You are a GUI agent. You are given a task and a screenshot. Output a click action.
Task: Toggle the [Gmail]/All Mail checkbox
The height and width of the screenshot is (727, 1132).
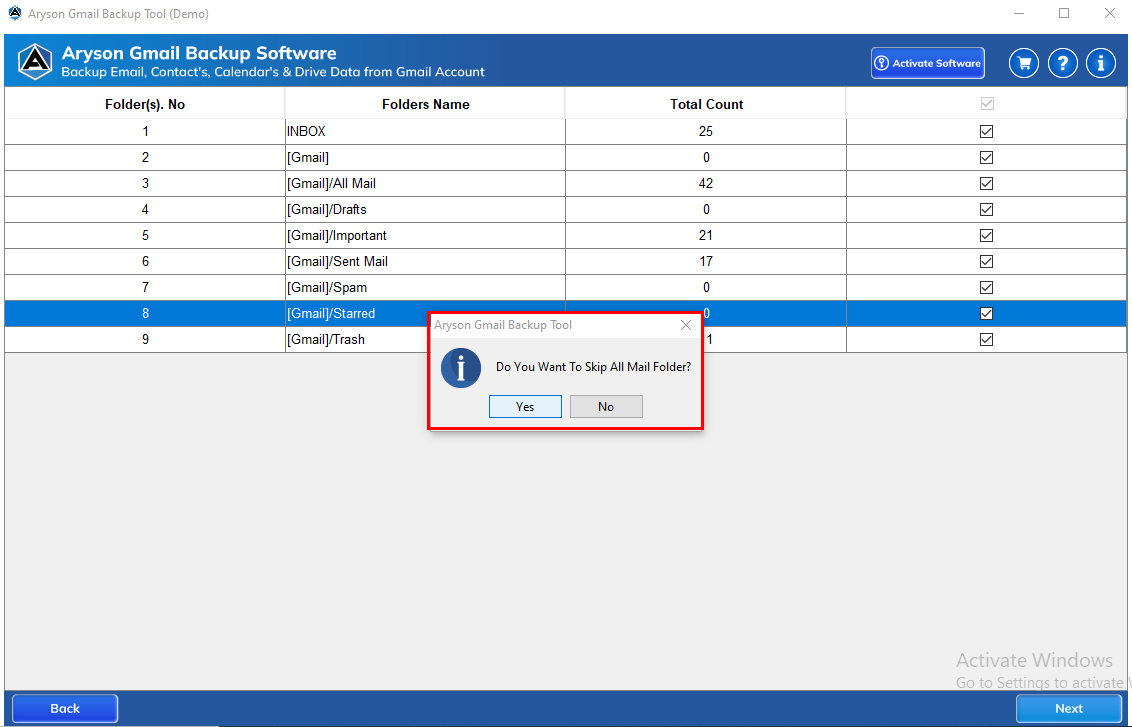pyautogui.click(x=986, y=183)
